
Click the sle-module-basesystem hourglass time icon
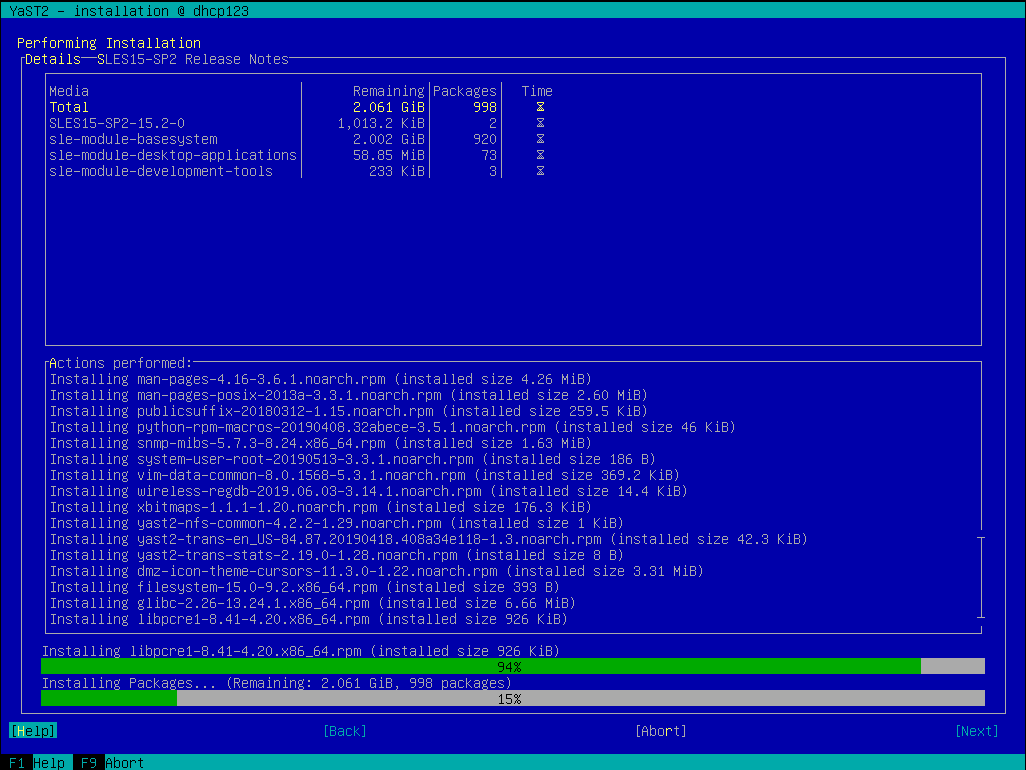click(540, 139)
